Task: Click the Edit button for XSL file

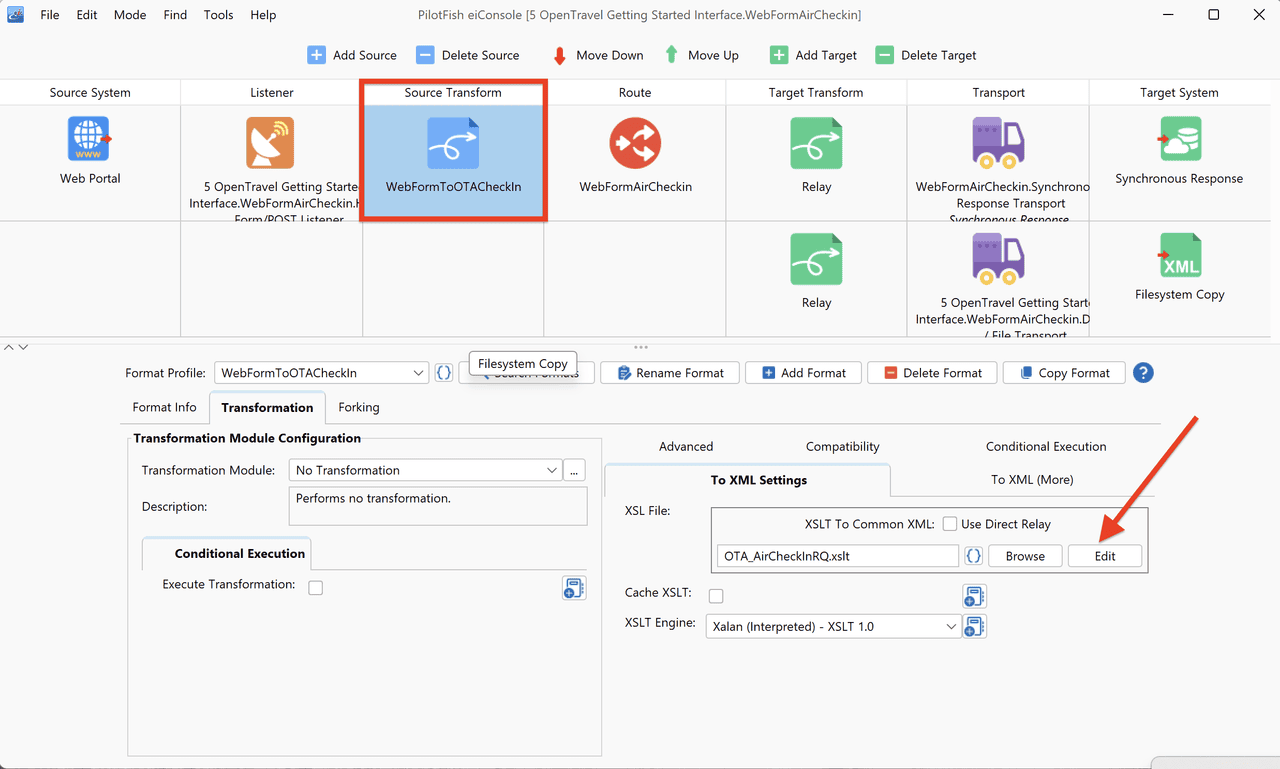Action: 1104,556
